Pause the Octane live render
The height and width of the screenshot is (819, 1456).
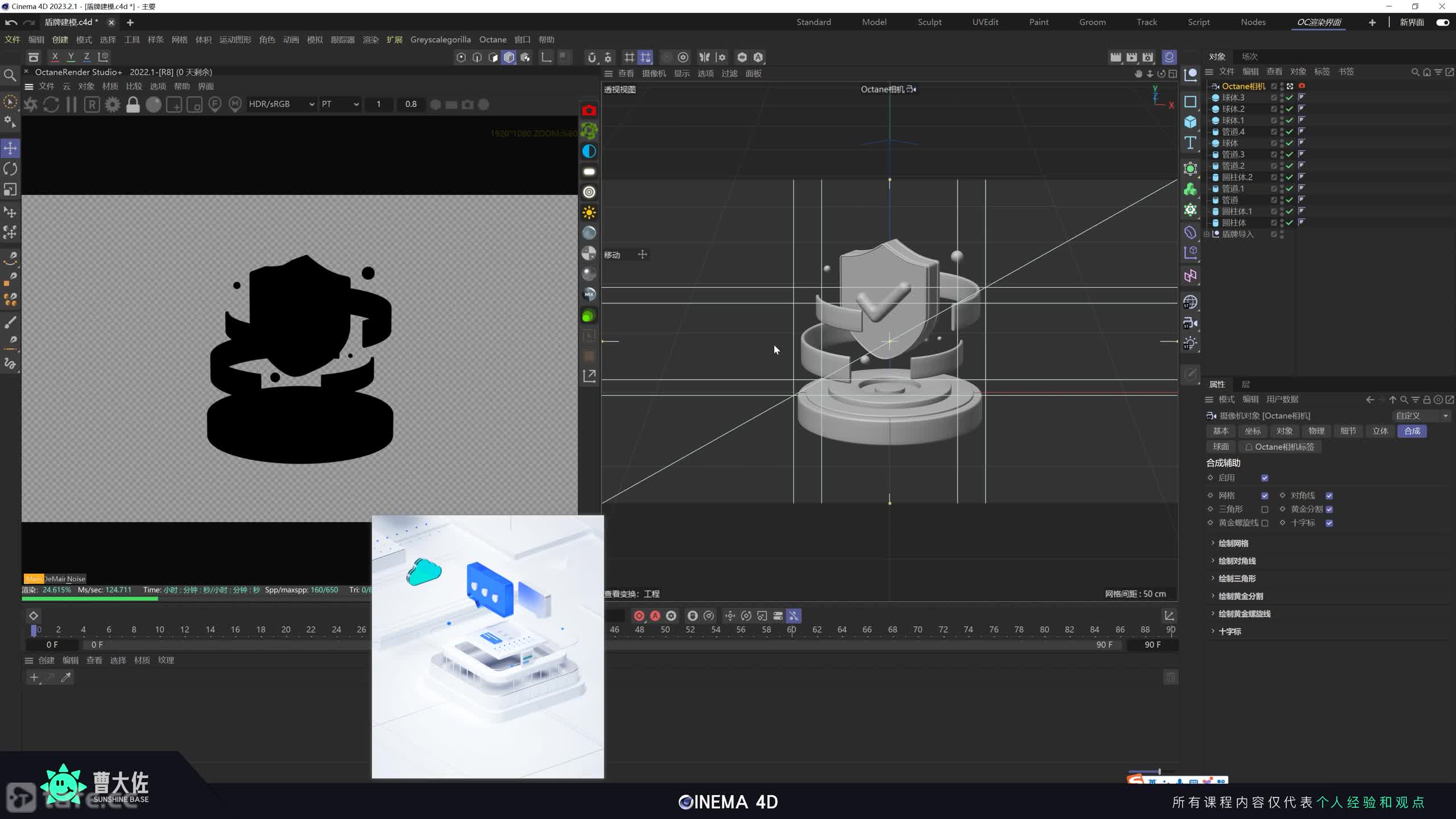pyautogui.click(x=72, y=105)
